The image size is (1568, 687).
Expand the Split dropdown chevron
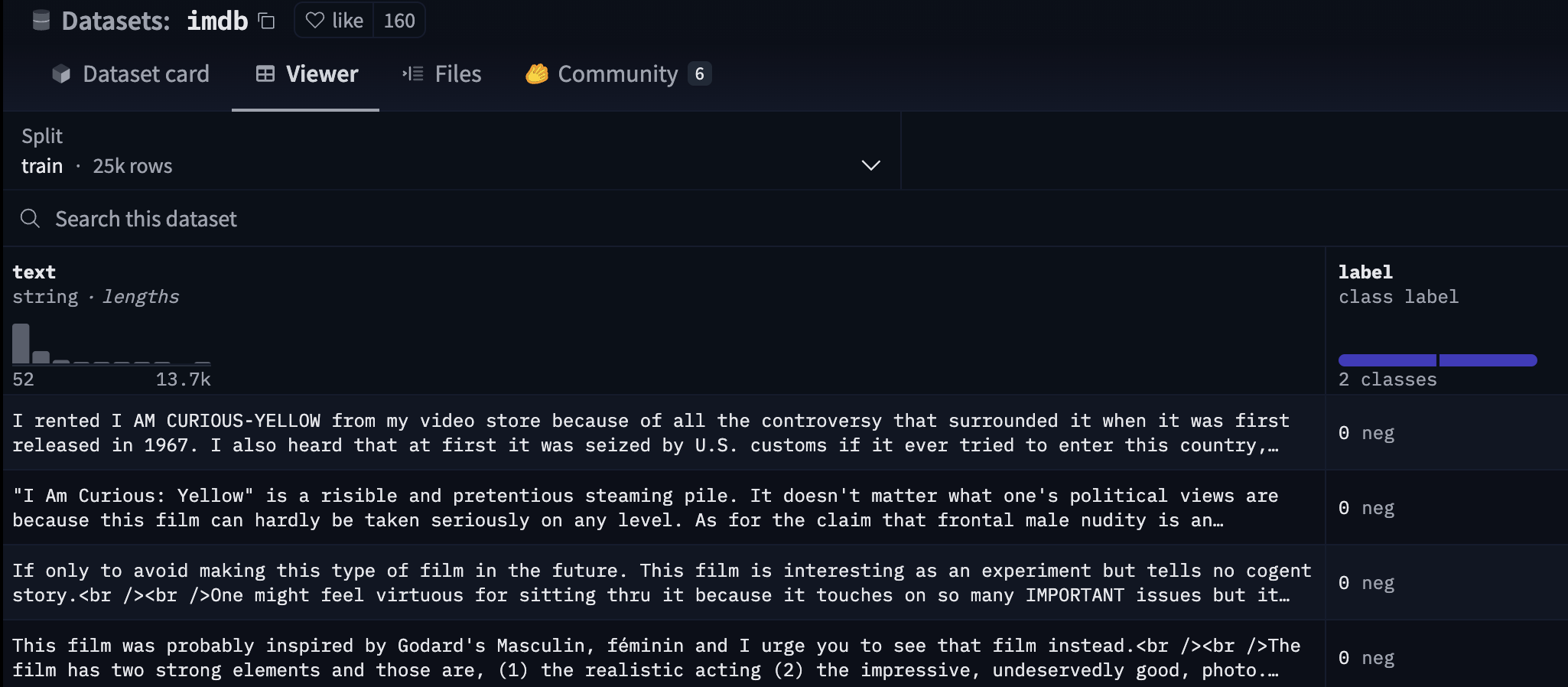click(870, 165)
